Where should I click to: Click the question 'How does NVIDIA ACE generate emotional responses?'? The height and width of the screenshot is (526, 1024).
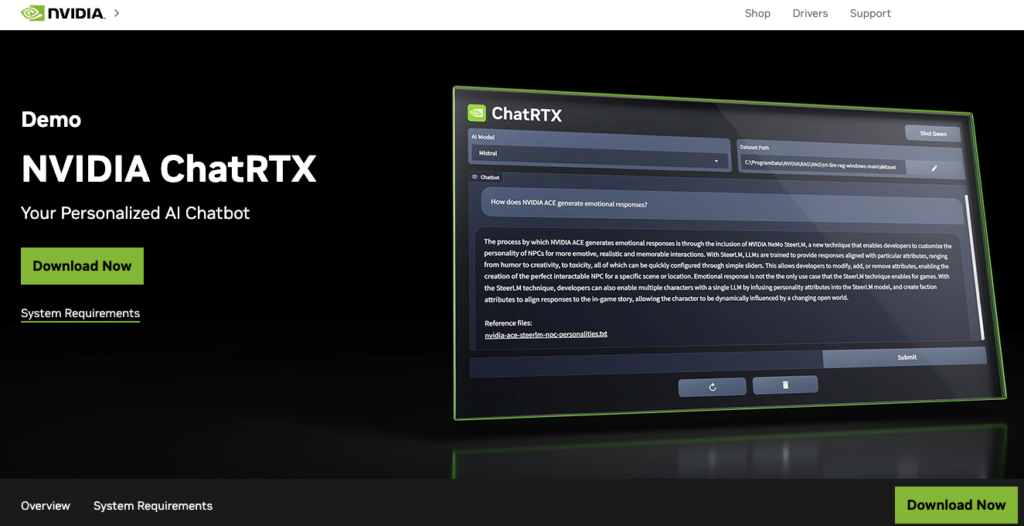coord(569,203)
